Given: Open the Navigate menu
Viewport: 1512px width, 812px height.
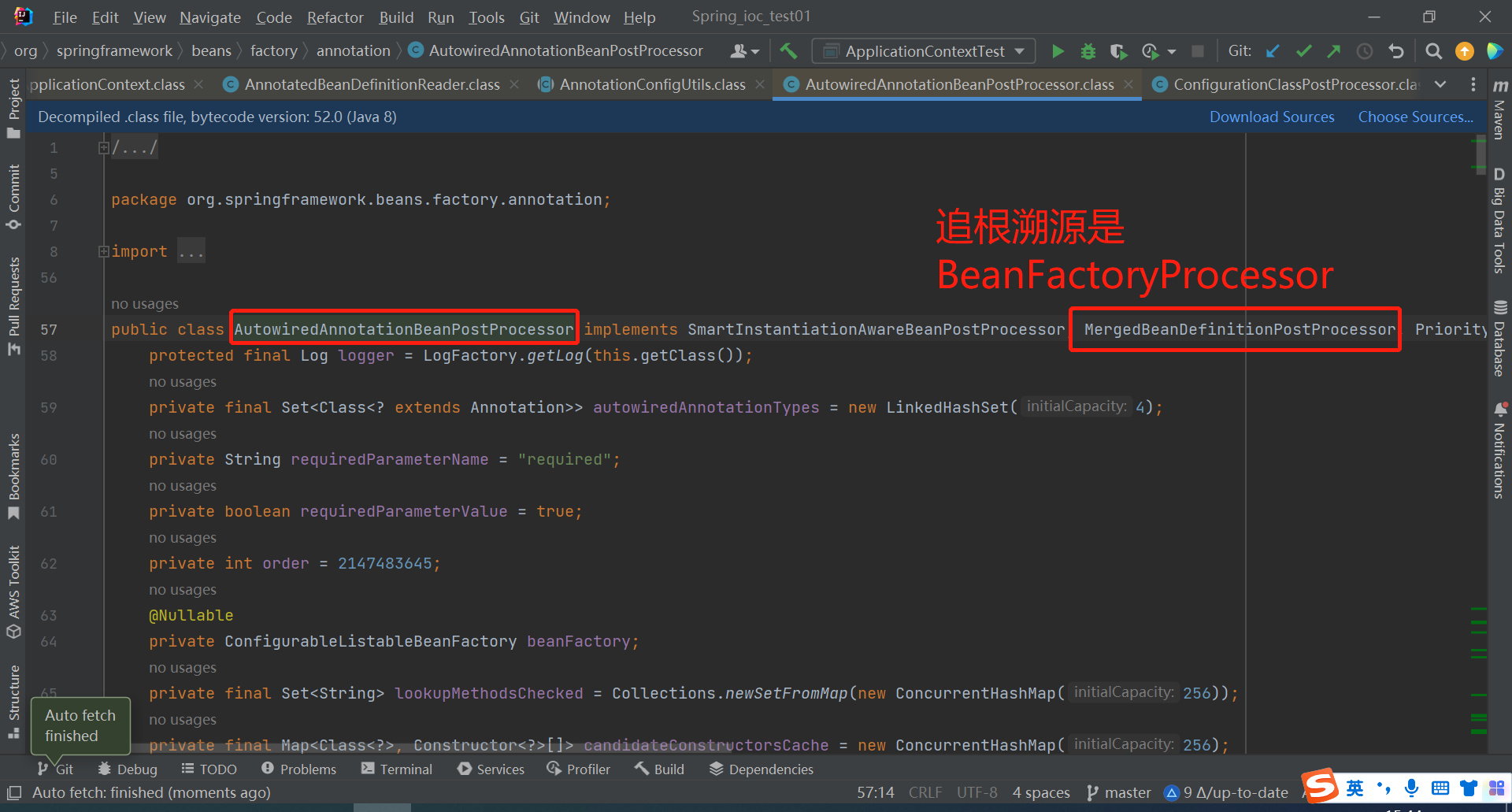Looking at the screenshot, I should pyautogui.click(x=210, y=17).
